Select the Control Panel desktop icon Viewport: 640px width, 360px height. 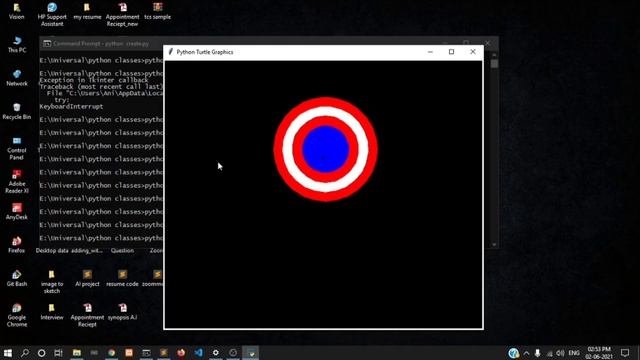click(17, 148)
